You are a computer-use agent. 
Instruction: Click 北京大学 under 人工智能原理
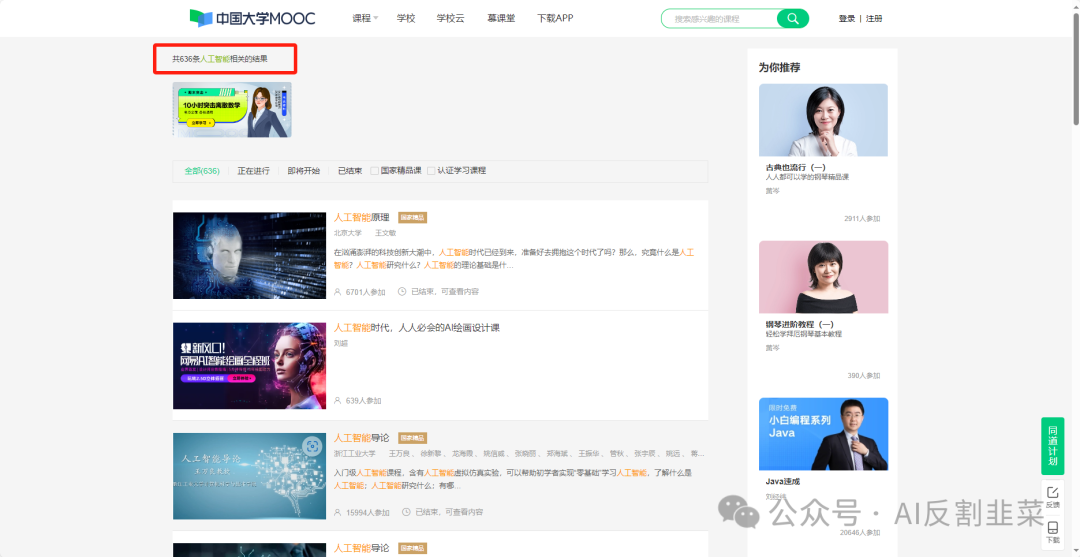tap(348, 233)
